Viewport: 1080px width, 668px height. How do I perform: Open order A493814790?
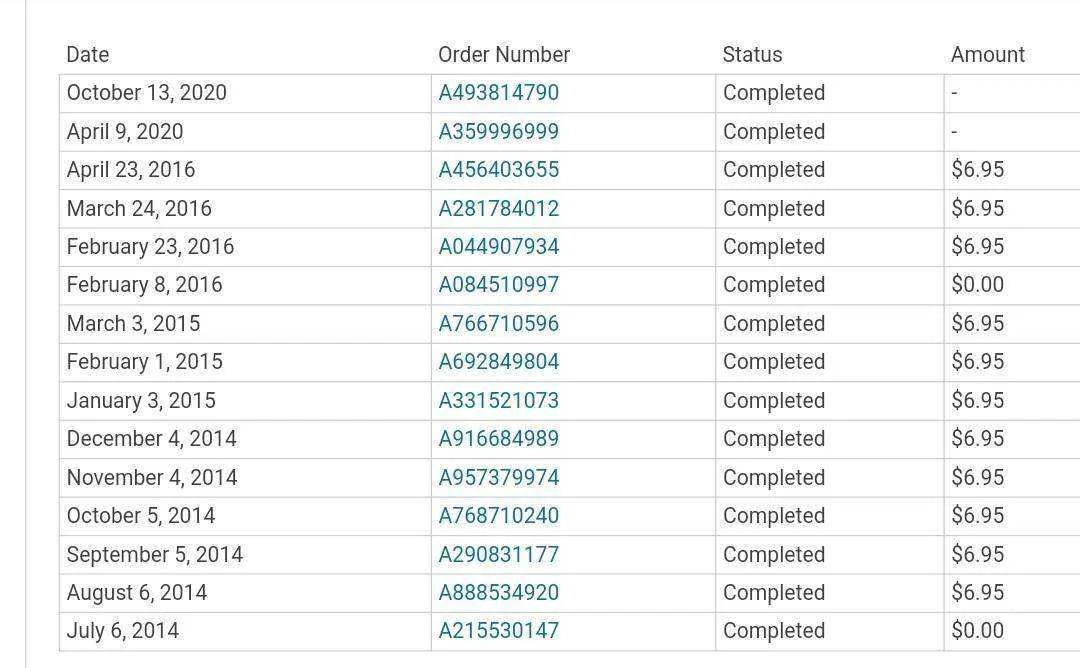(x=499, y=93)
